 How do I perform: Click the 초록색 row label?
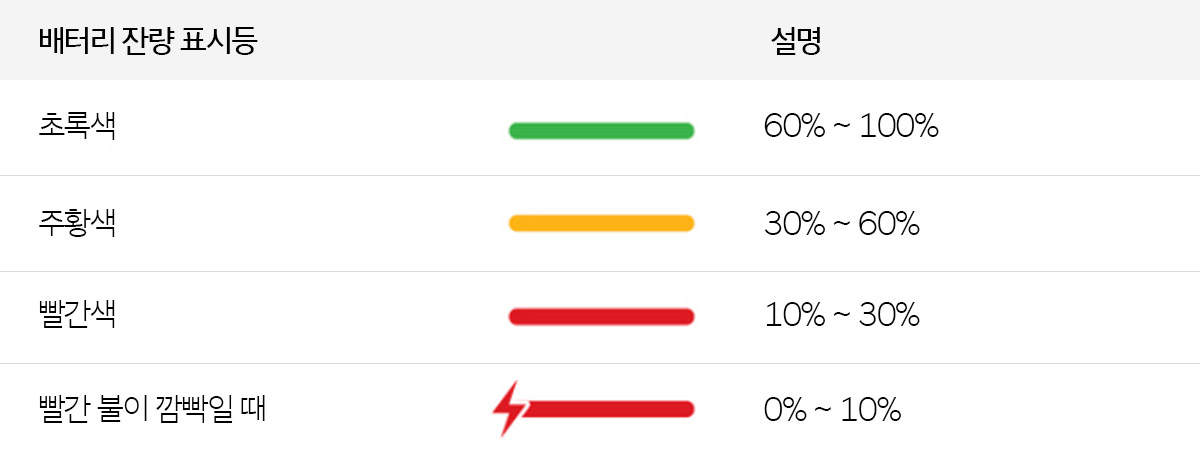(77, 126)
